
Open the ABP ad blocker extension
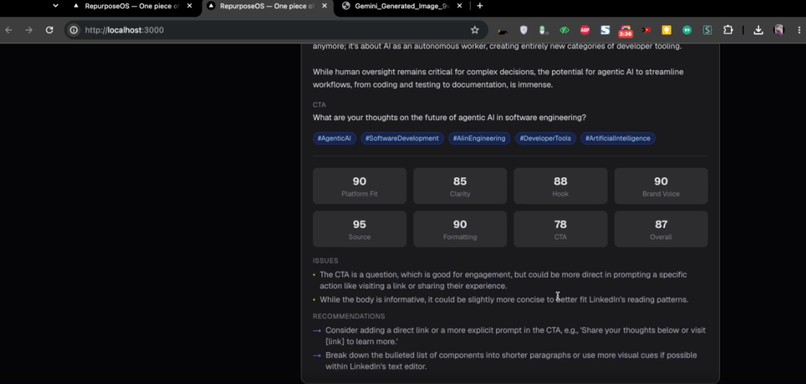[x=584, y=30]
